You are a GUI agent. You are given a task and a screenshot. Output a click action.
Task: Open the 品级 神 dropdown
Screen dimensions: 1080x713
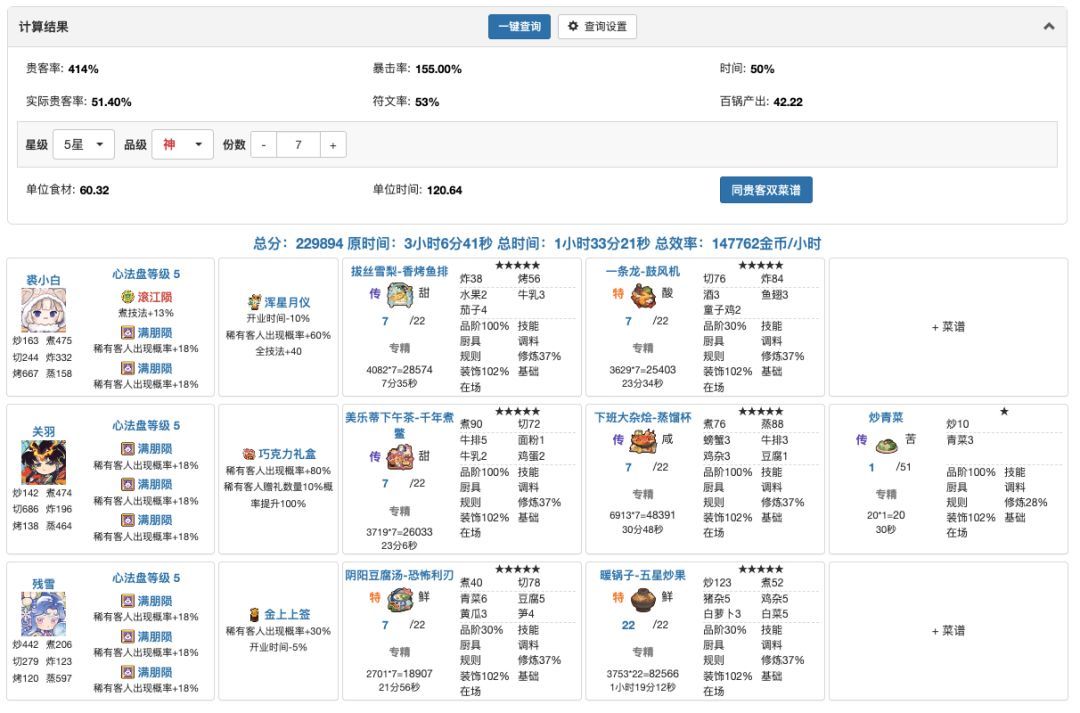(183, 145)
